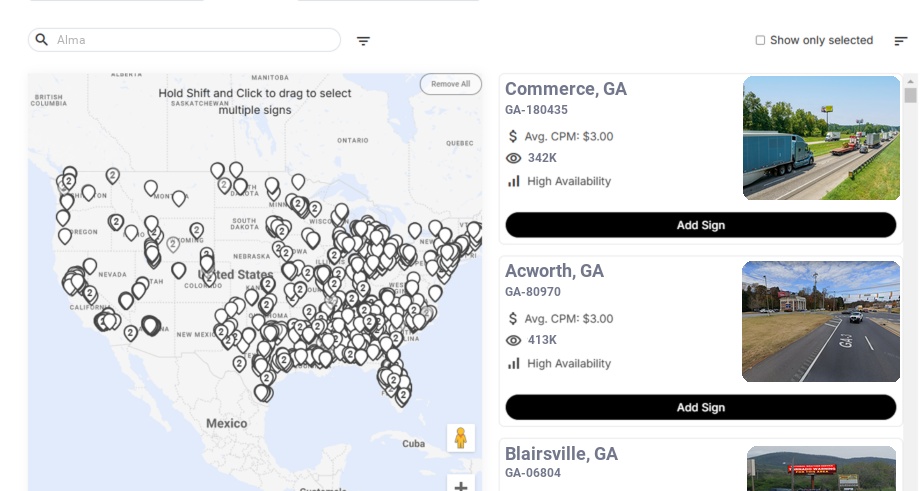The image size is (920, 491).
Task: Add the Acworth, GA sign
Action: [700, 407]
